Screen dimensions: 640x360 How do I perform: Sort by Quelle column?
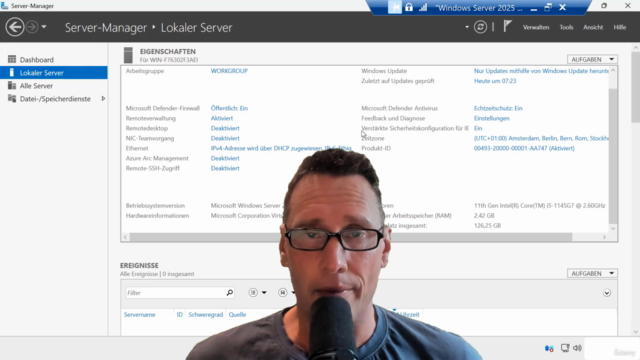[237, 314]
